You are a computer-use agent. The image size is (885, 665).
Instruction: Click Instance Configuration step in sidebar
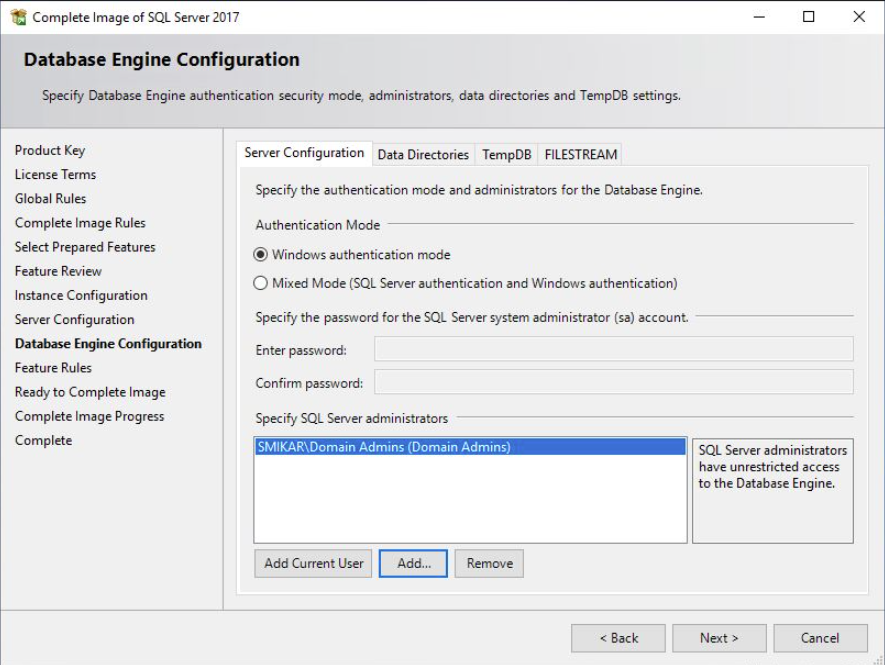[x=81, y=295]
